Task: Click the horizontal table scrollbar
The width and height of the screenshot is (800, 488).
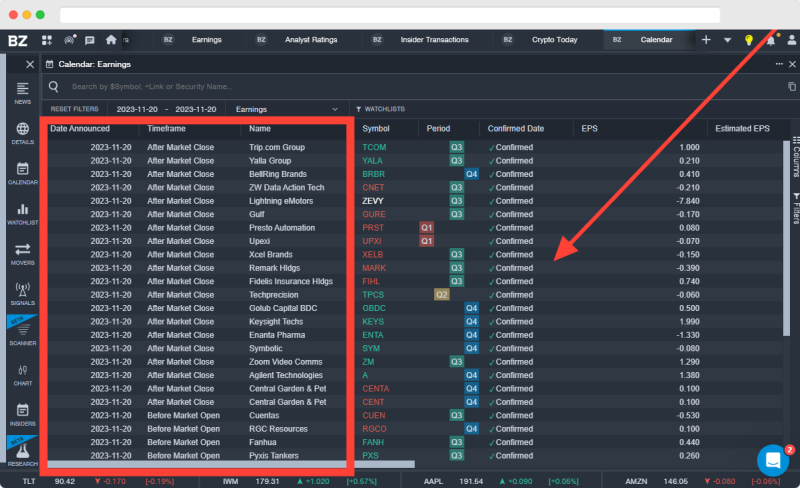Action: [231, 465]
